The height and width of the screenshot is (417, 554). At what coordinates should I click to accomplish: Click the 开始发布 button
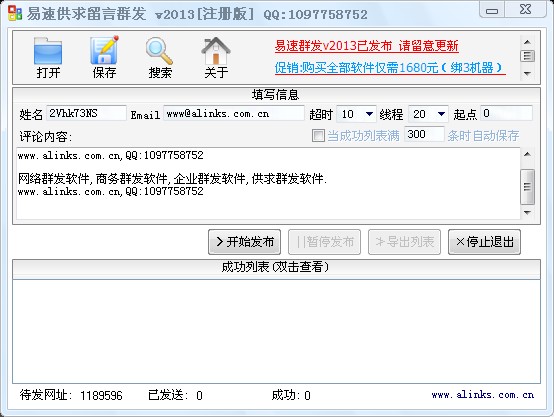point(244,242)
